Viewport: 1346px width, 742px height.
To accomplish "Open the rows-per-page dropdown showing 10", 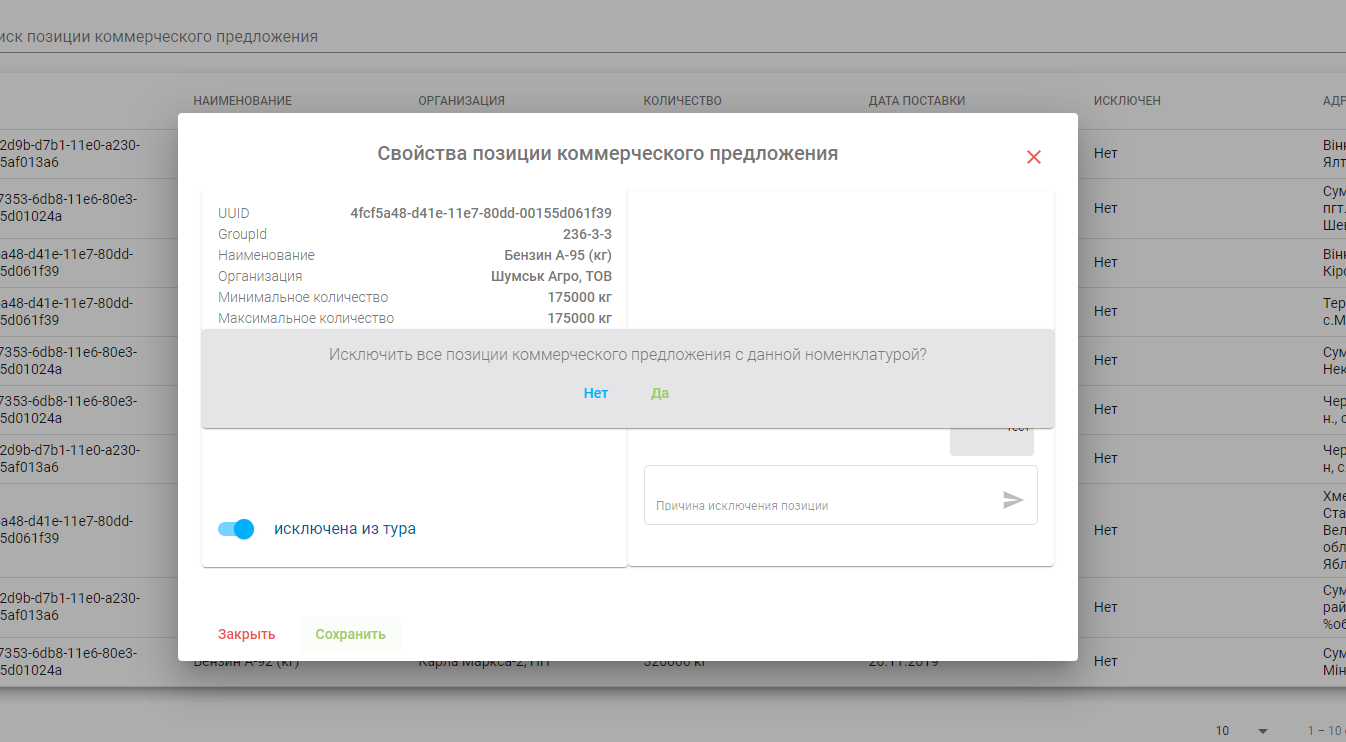I will coord(1242,731).
